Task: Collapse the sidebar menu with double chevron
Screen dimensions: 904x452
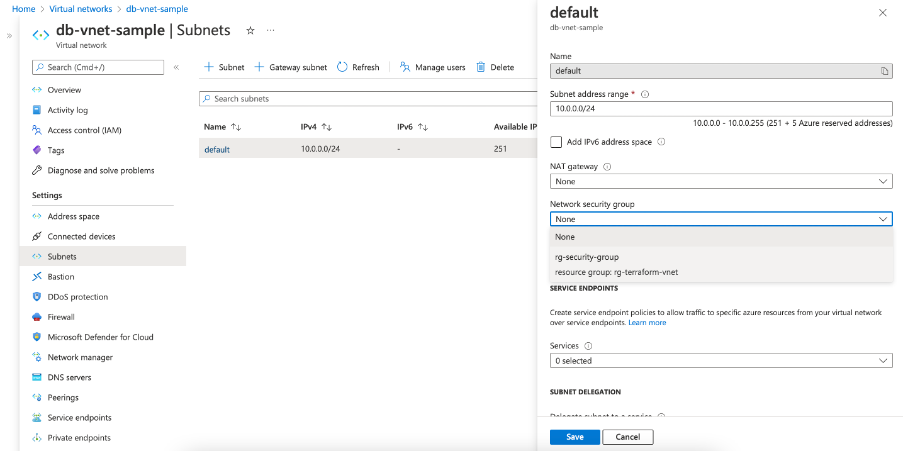Action: click(x=176, y=67)
